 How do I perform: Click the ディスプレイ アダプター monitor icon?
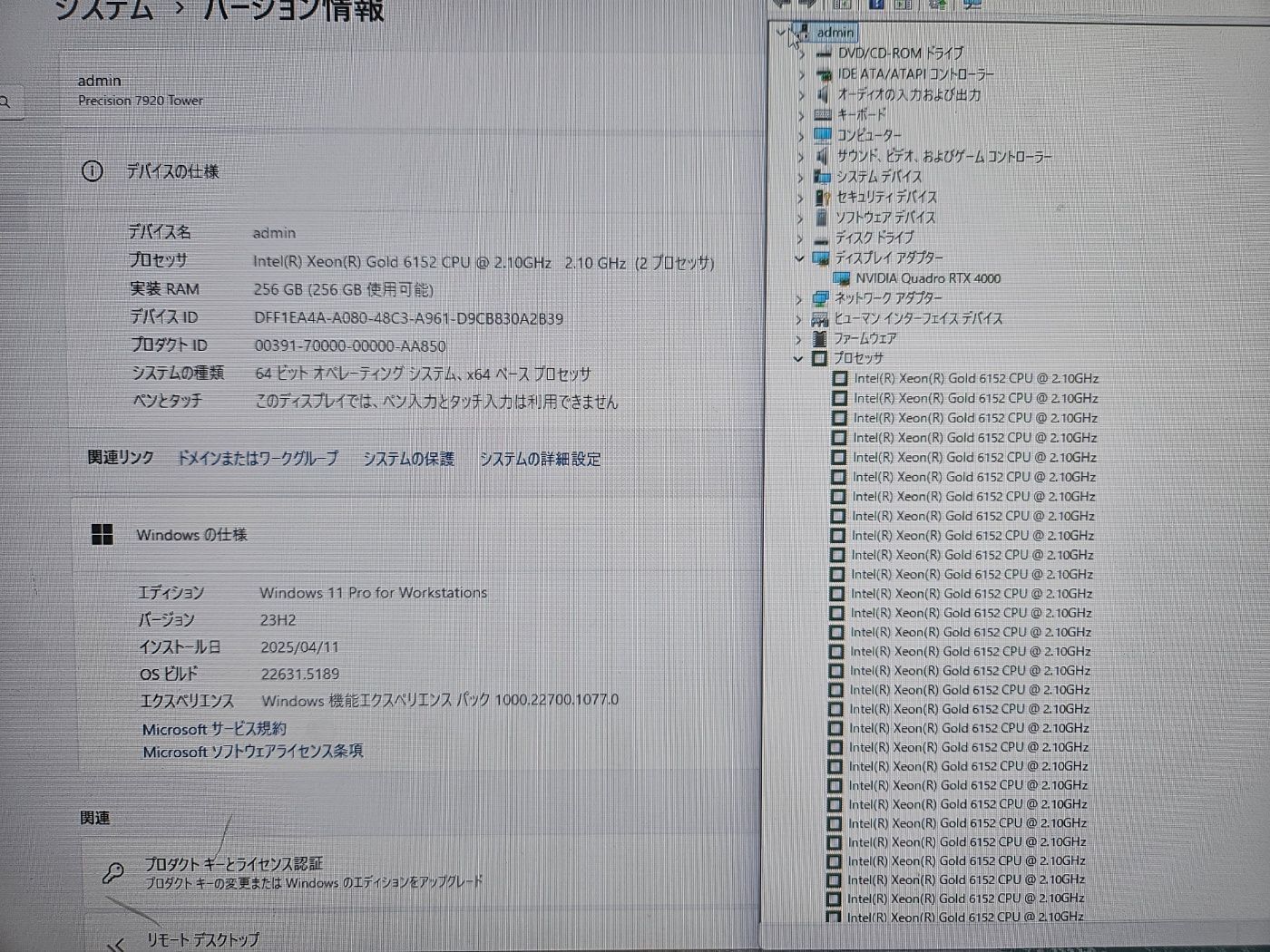coord(821,258)
